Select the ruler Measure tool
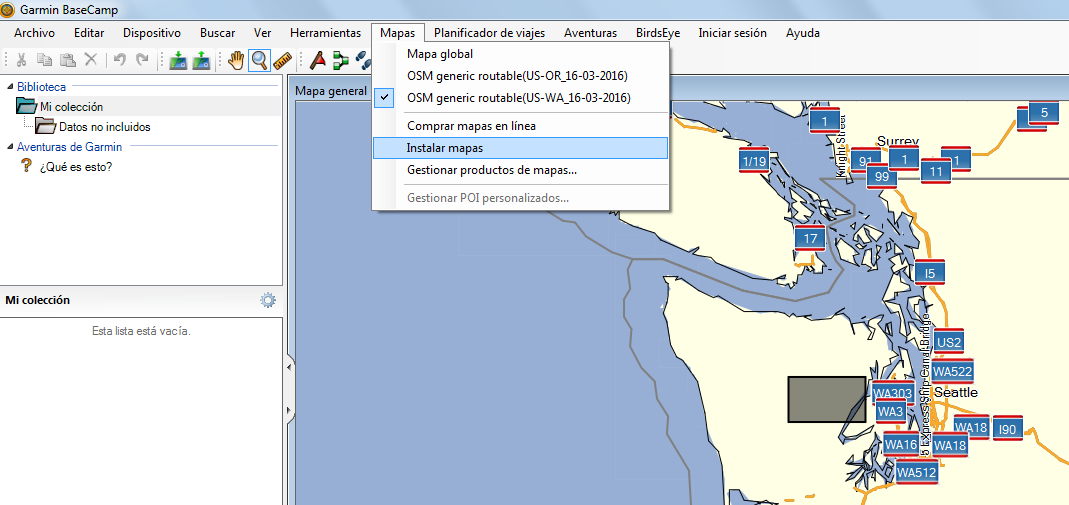The width and height of the screenshot is (1069, 505). tap(282, 60)
